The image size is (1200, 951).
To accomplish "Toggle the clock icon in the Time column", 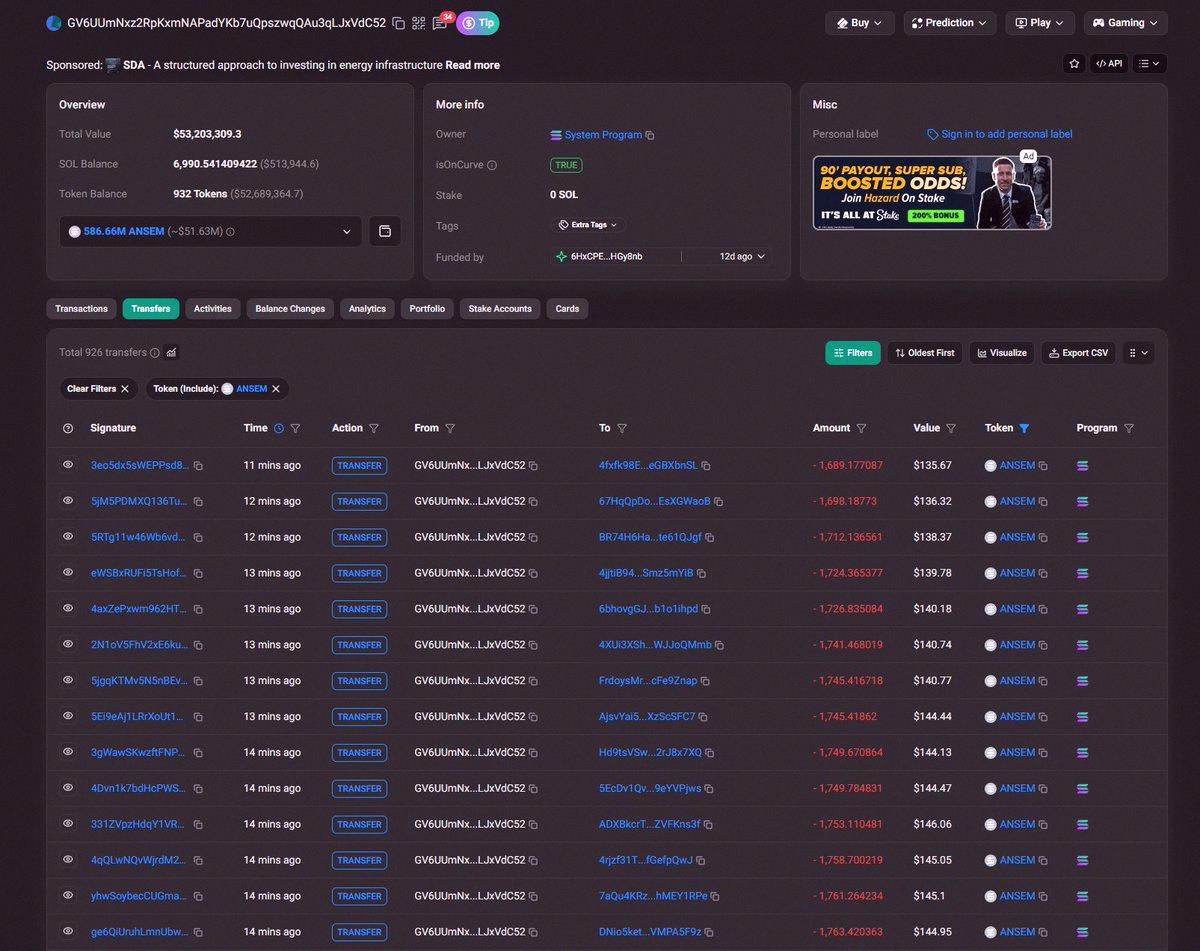I will pyautogui.click(x=278, y=428).
